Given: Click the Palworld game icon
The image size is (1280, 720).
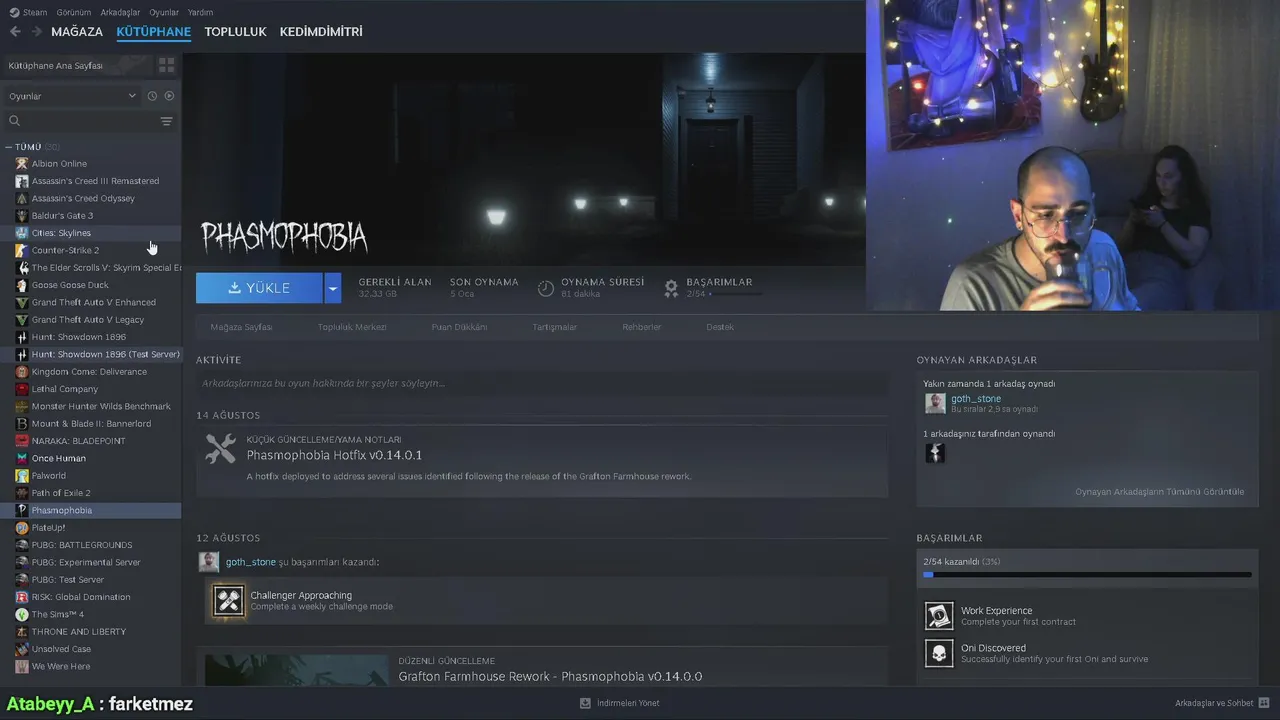Looking at the screenshot, I should point(22,475).
